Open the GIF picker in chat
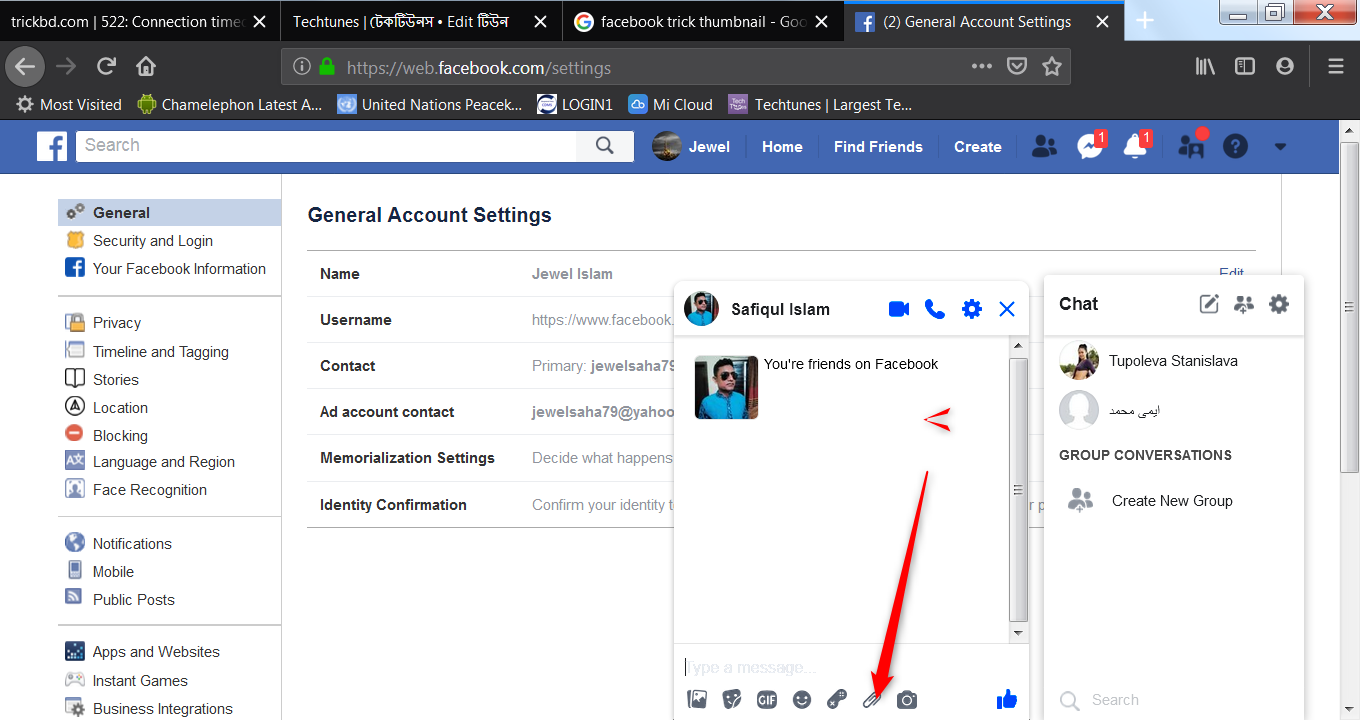Viewport: 1360px width, 720px height. coord(767,700)
